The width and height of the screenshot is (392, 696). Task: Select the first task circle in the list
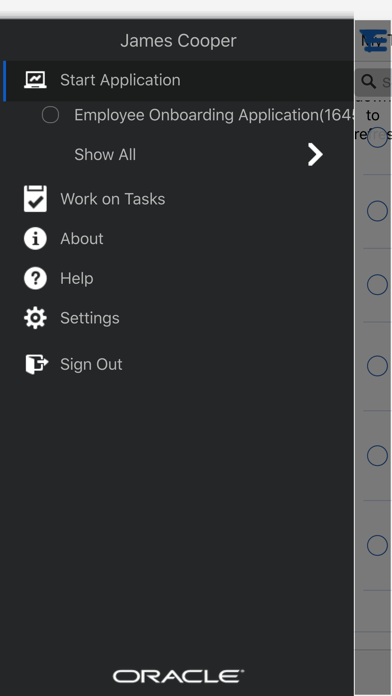[x=377, y=138]
